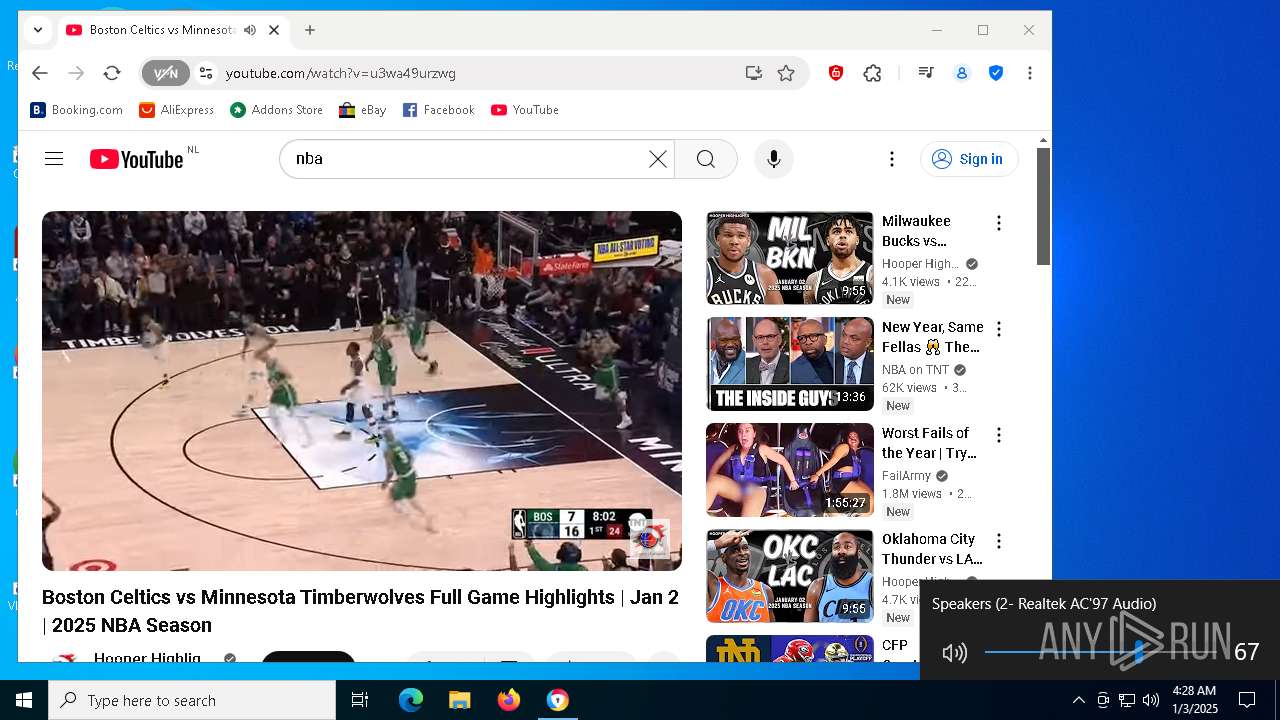Open the extensions puzzle icon
Viewport: 1280px width, 720px height.
pos(872,73)
